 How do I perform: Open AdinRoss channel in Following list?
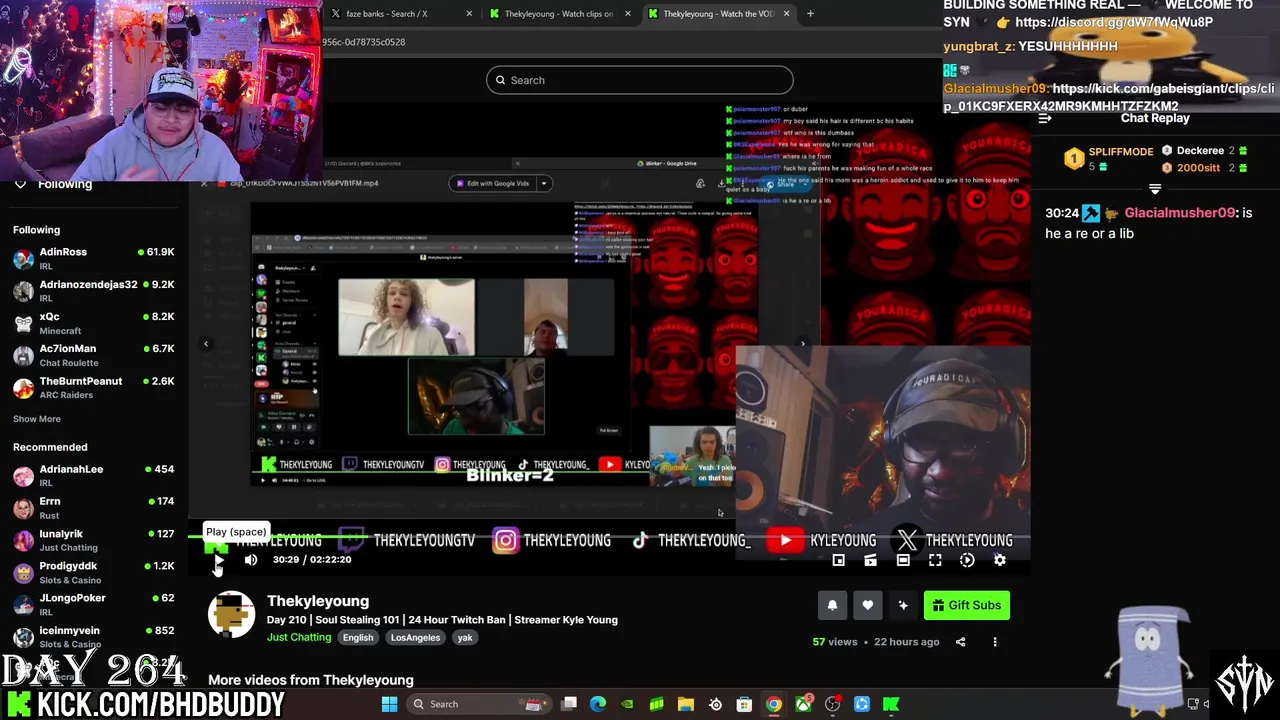[x=94, y=258]
